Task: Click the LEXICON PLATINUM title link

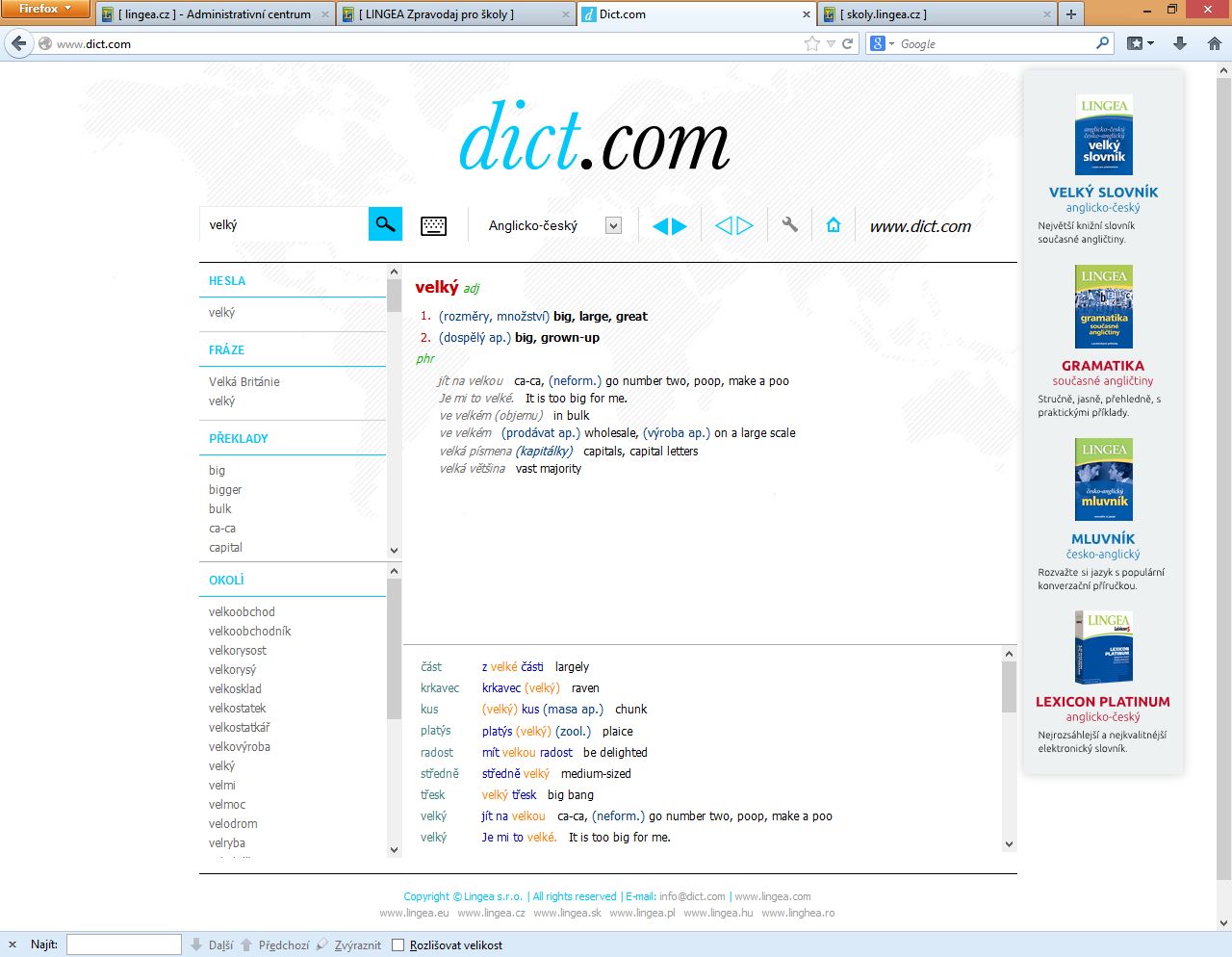Action: point(1103,702)
